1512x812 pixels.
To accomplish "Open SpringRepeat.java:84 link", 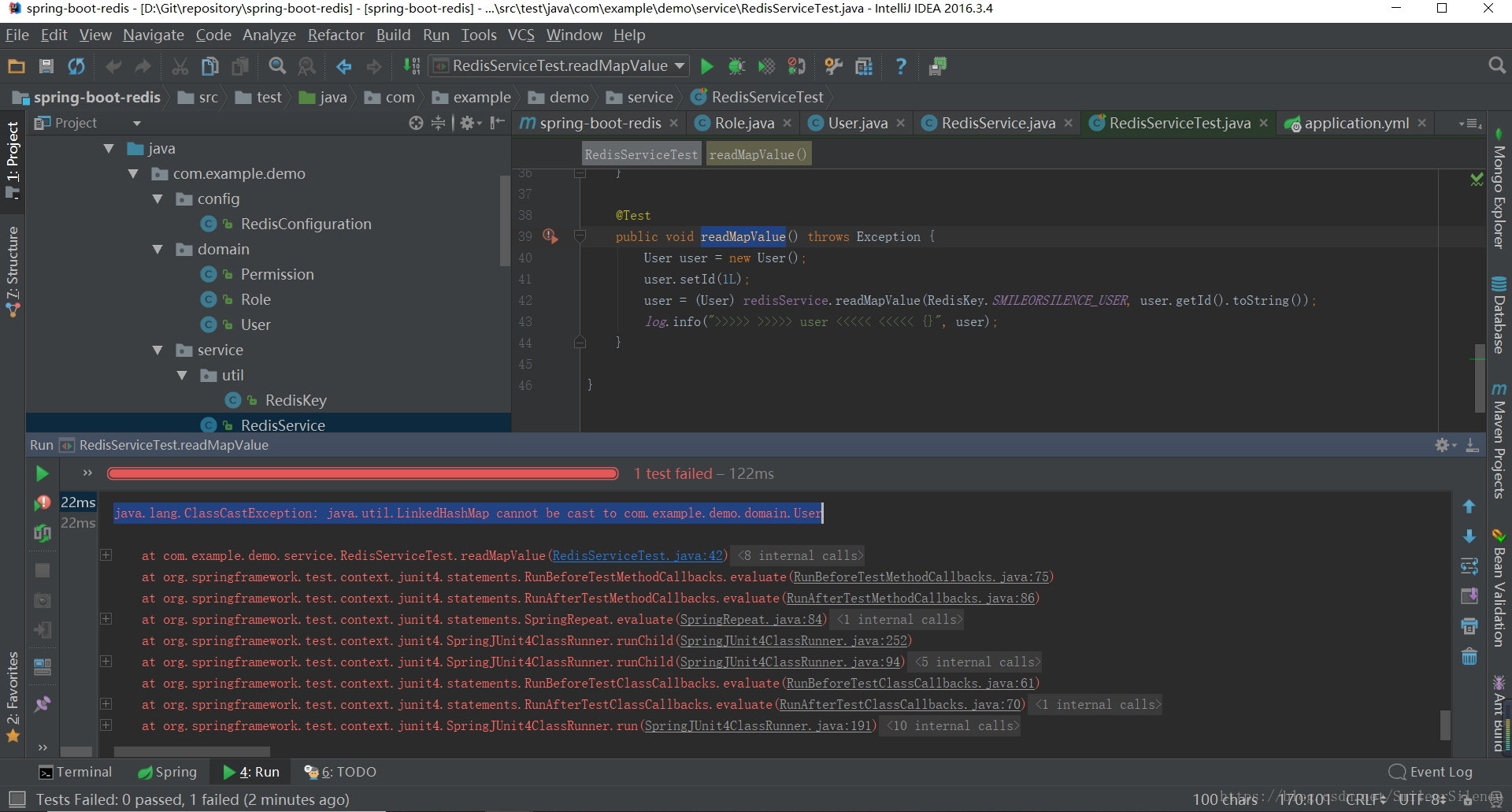I will tap(751, 619).
